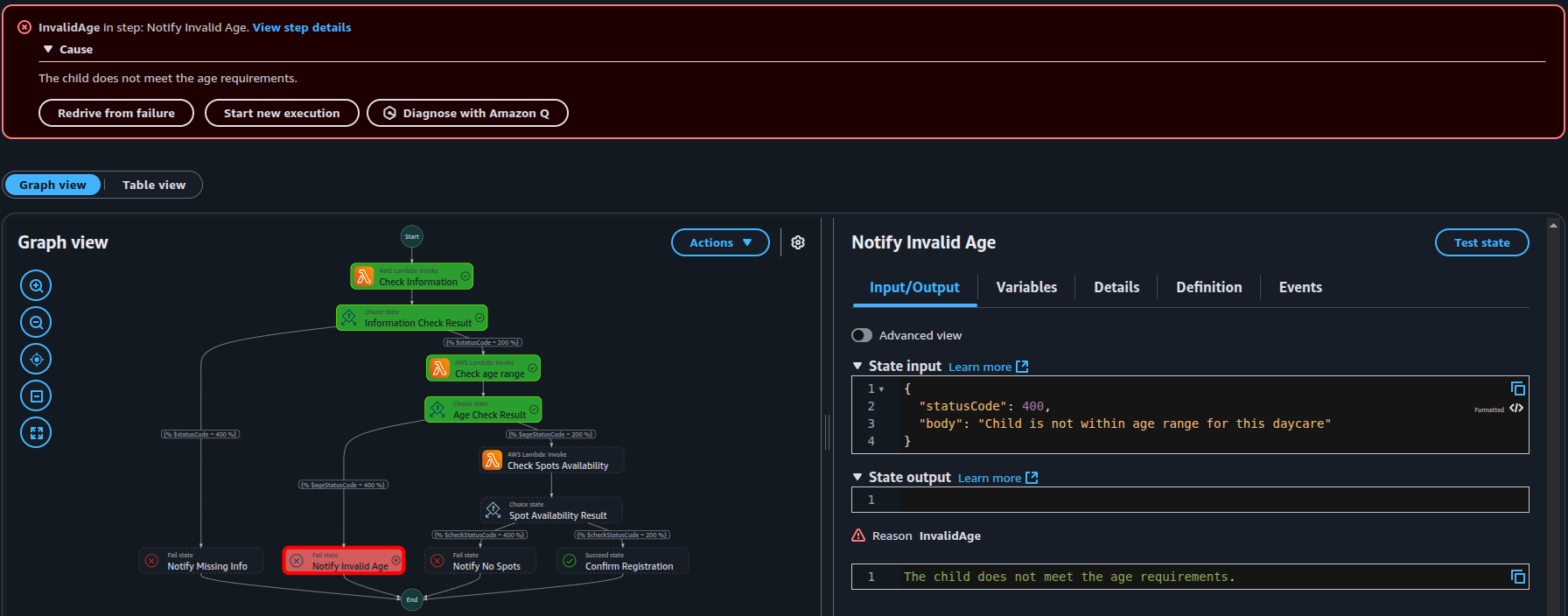Center the graph with the target icon
1568x616 pixels.
coord(36,359)
